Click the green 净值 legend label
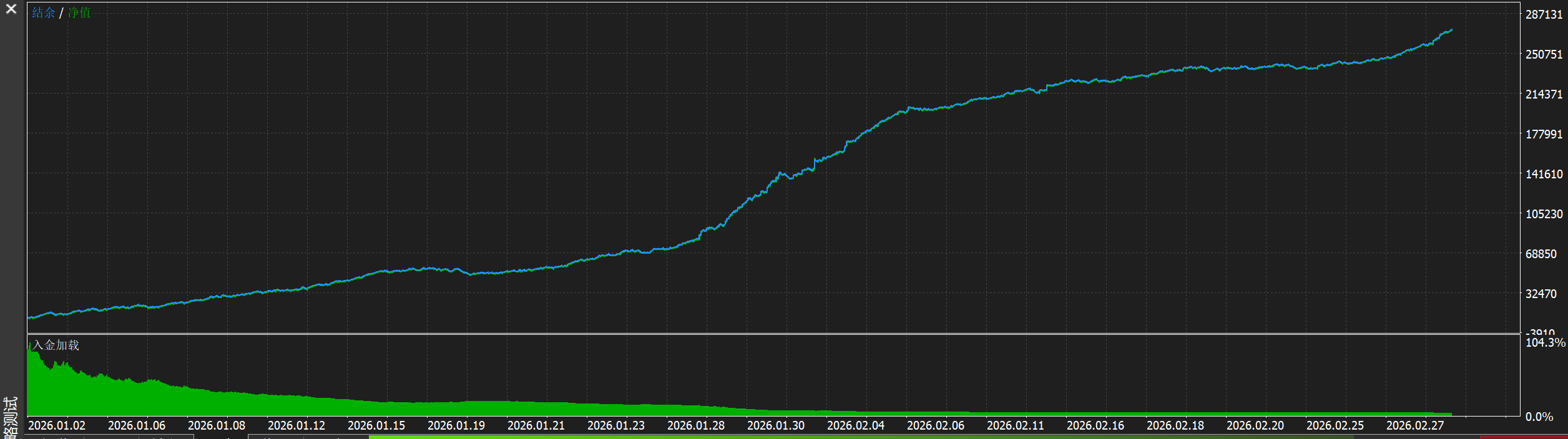The image size is (1568, 439). pyautogui.click(x=79, y=12)
